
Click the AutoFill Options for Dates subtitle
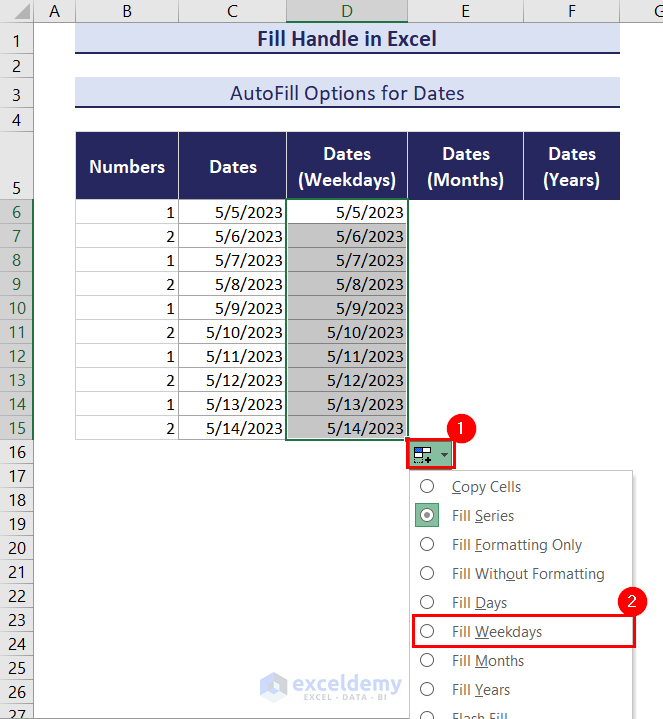point(347,93)
